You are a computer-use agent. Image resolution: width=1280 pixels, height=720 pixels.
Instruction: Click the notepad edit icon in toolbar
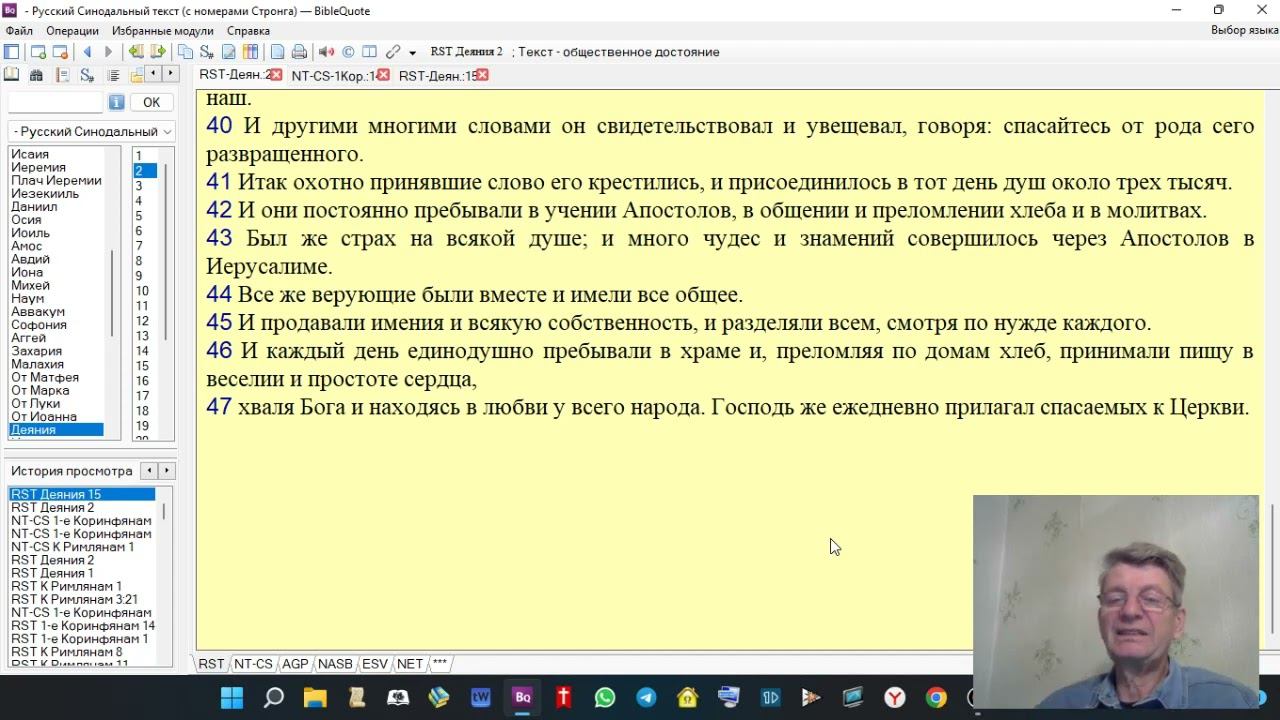point(229,52)
